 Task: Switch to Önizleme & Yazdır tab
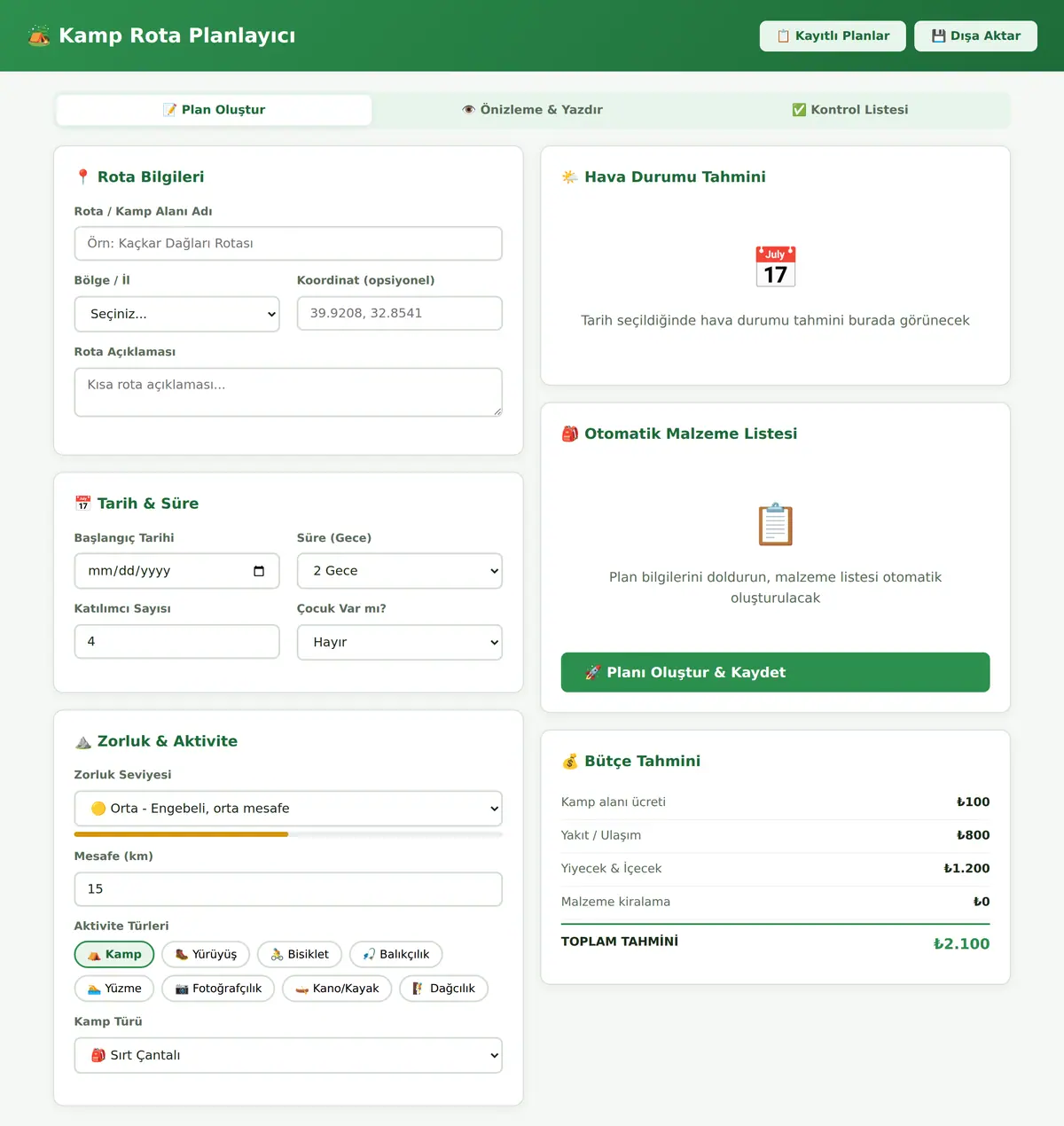(x=532, y=110)
